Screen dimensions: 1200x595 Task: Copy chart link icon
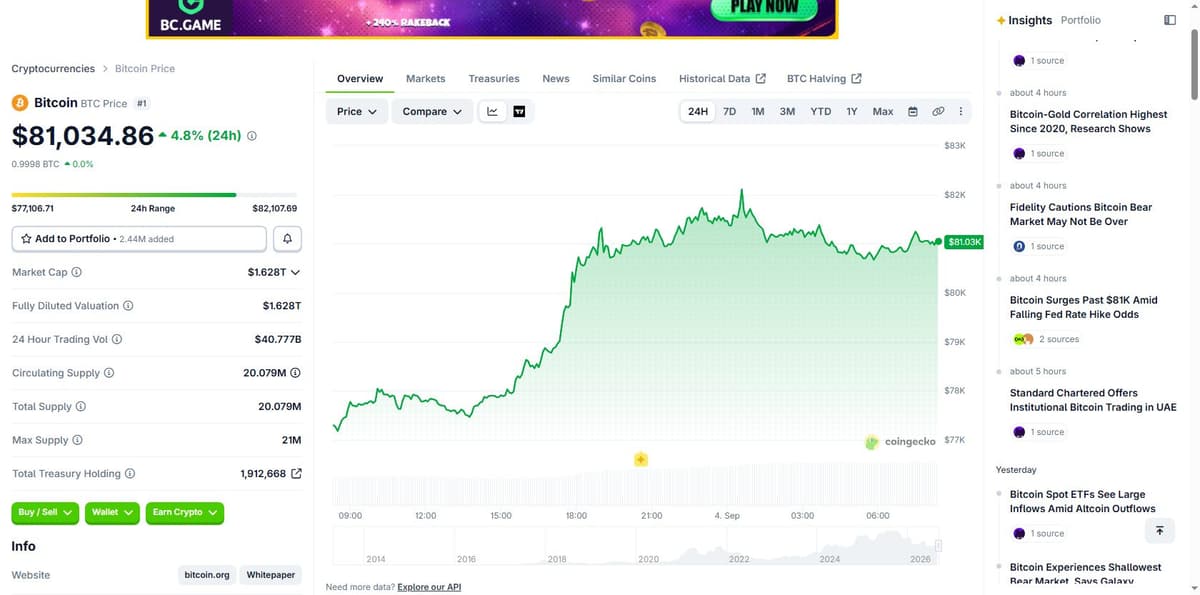(938, 111)
